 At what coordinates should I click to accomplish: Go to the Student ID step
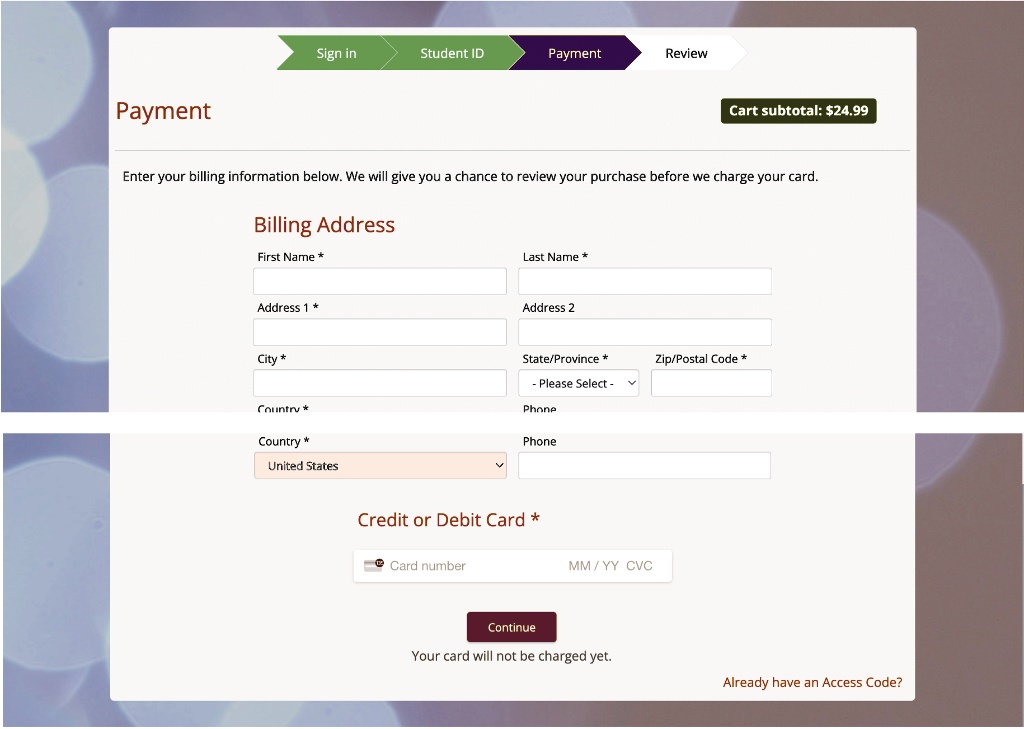(x=452, y=53)
